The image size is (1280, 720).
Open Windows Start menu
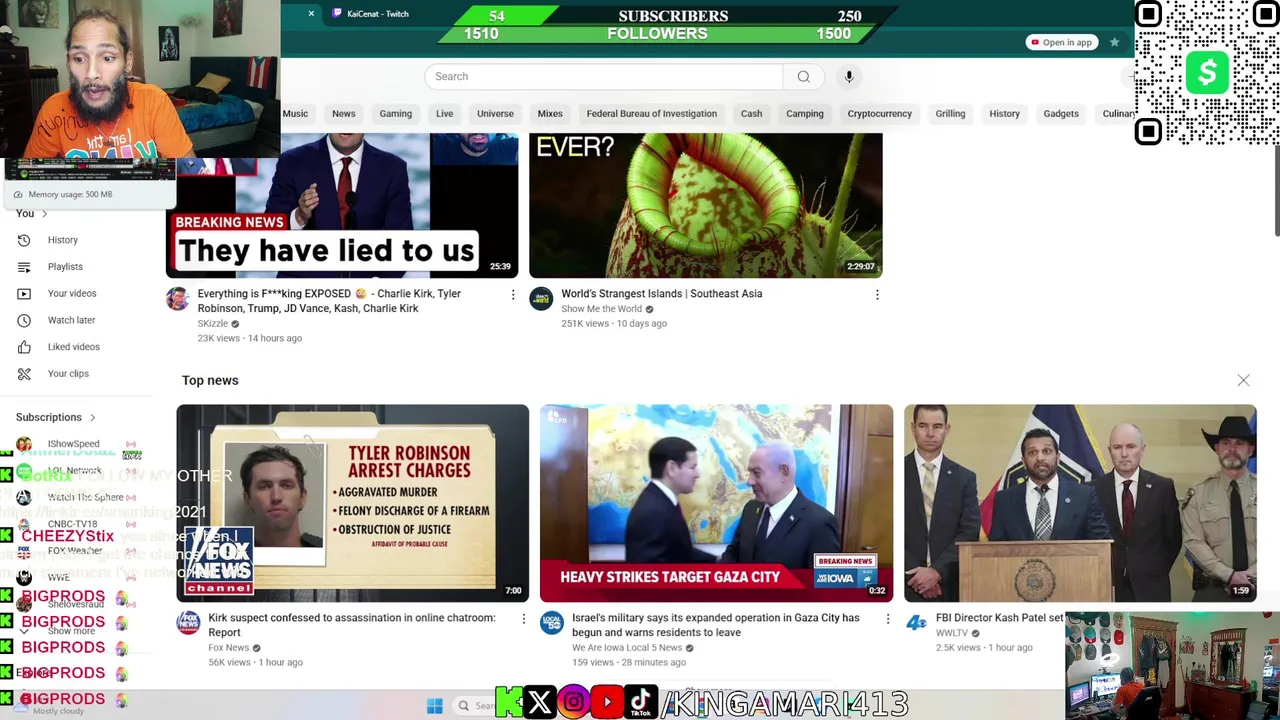click(x=434, y=706)
